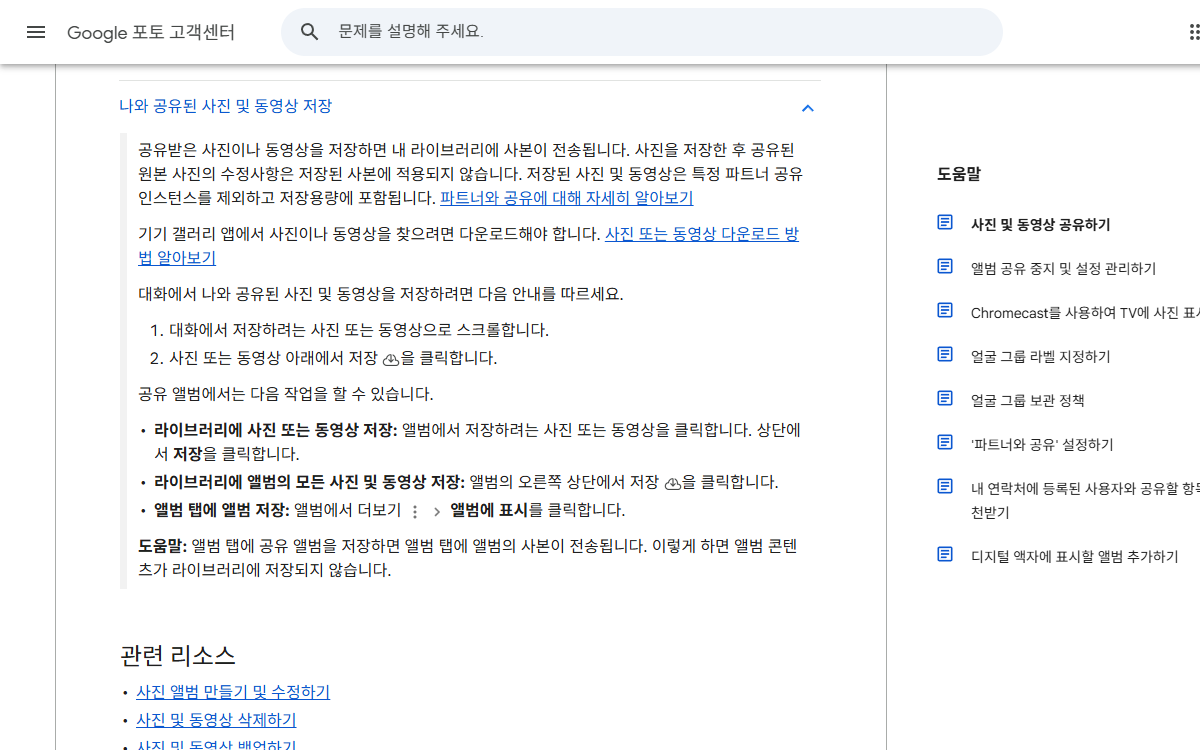Open '내 연락처에 등록된 사용자와 공유할 항목' article
Screen dimensions: 1200x750
1085,500
